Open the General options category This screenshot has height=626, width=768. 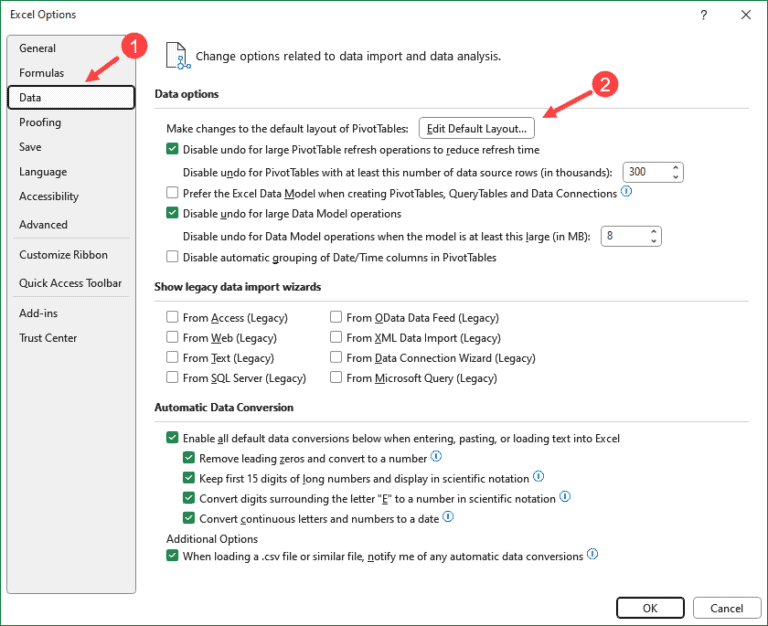[71, 48]
